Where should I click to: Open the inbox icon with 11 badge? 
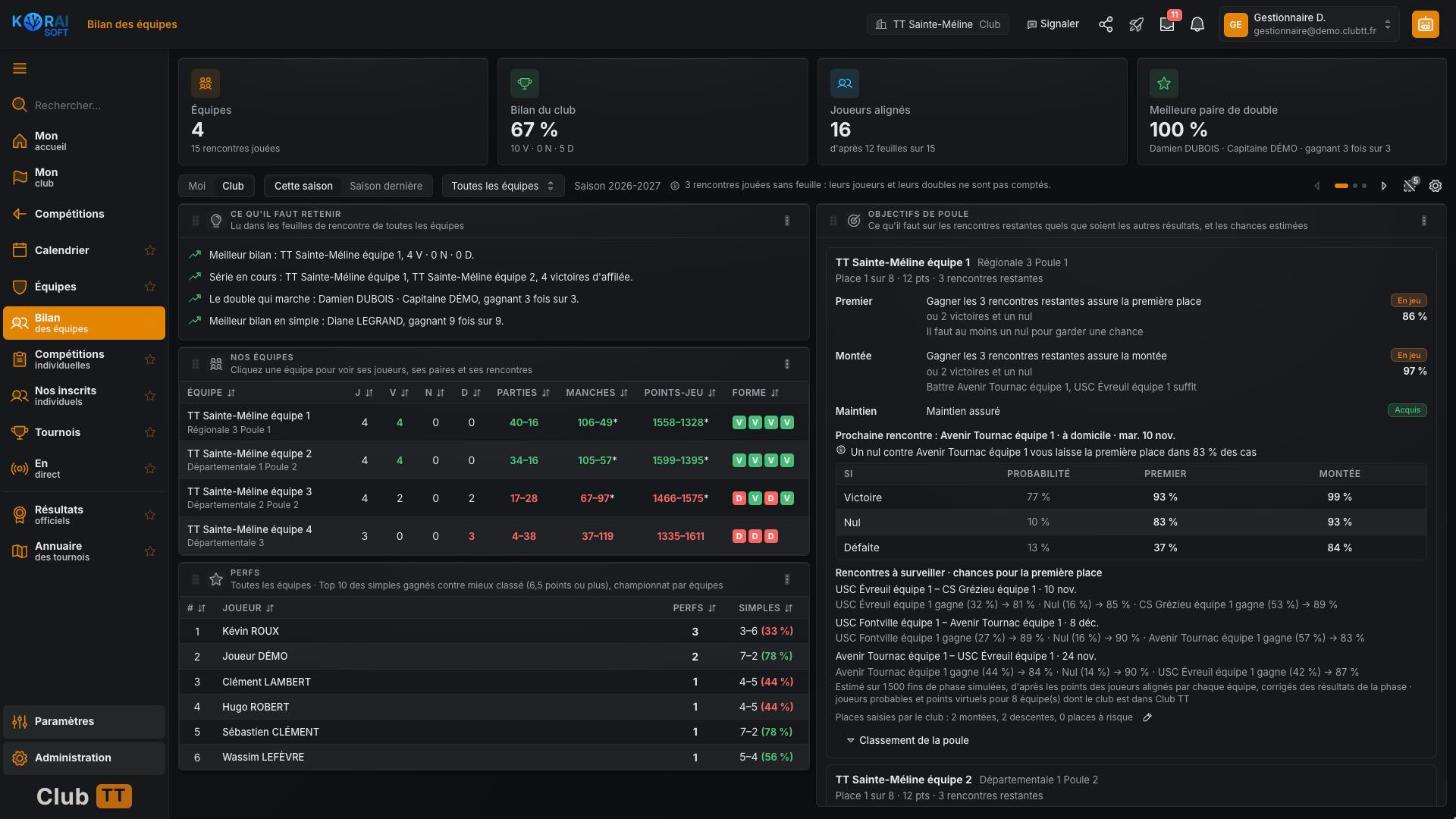tap(1167, 24)
